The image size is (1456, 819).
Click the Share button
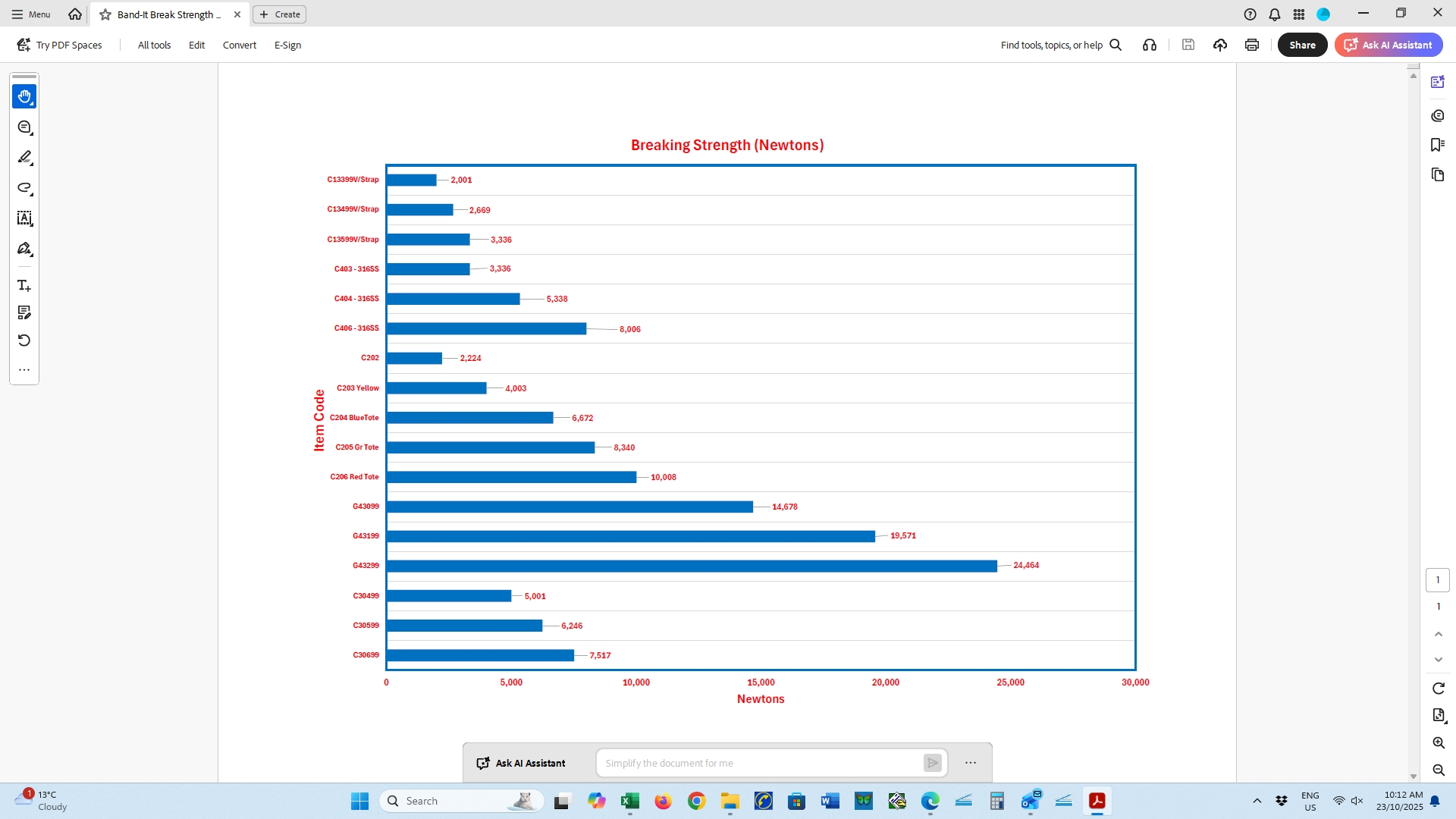[x=1302, y=45]
